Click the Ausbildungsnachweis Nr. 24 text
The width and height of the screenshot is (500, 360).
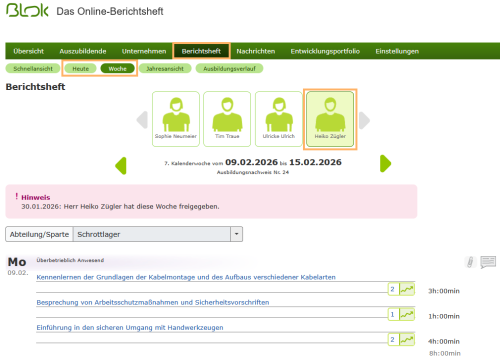coord(253,172)
